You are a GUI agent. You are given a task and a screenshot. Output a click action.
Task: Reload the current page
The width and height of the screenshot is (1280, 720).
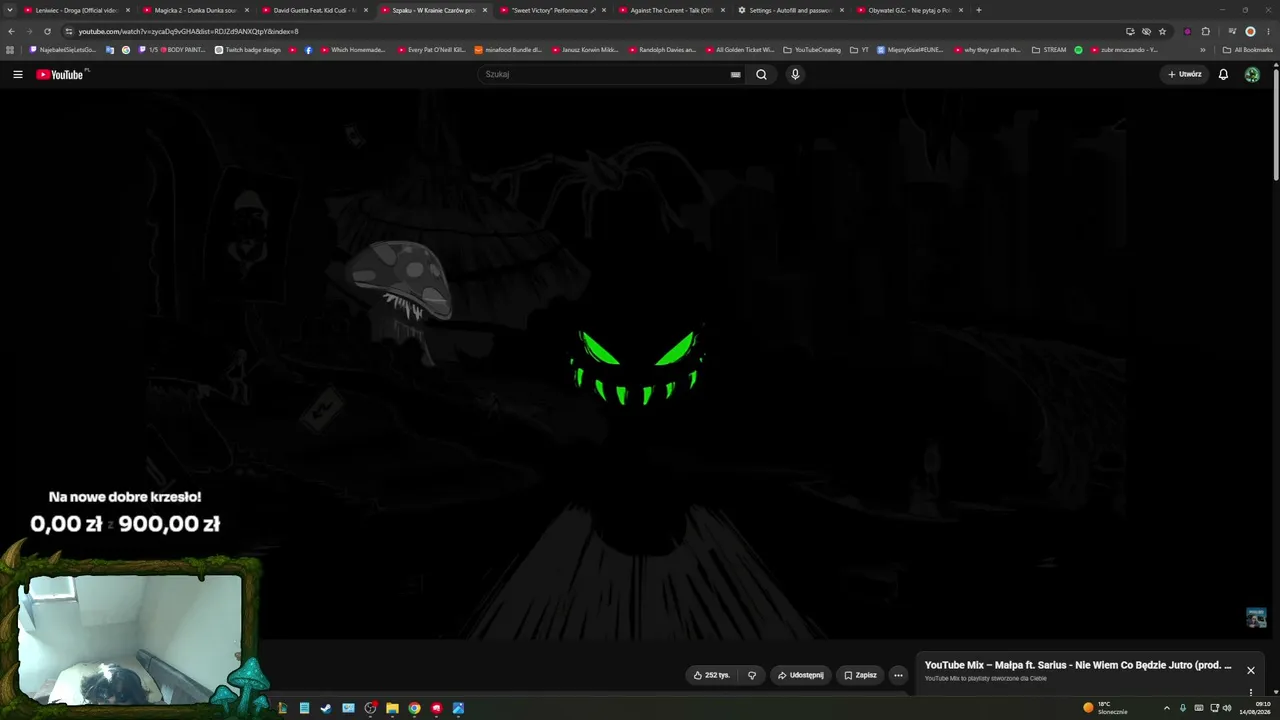(x=47, y=31)
